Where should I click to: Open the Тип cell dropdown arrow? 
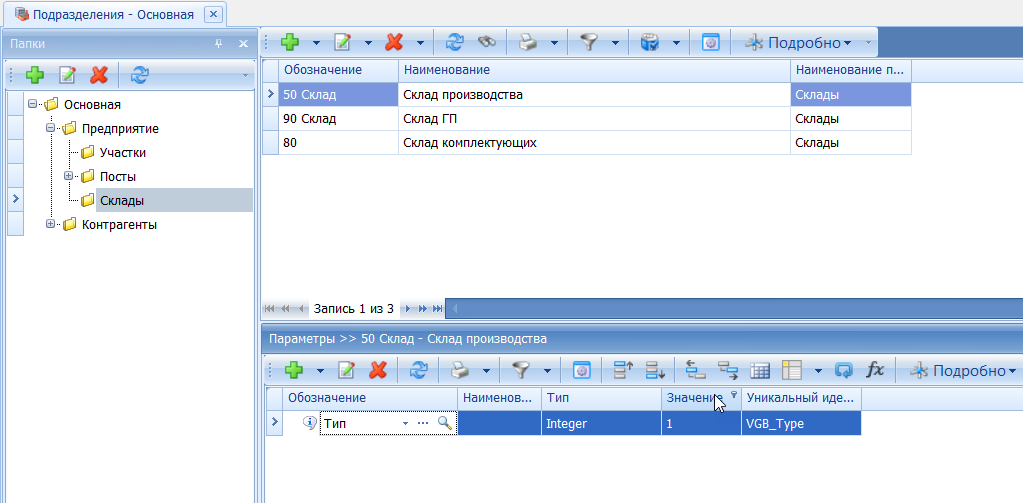[406, 424]
